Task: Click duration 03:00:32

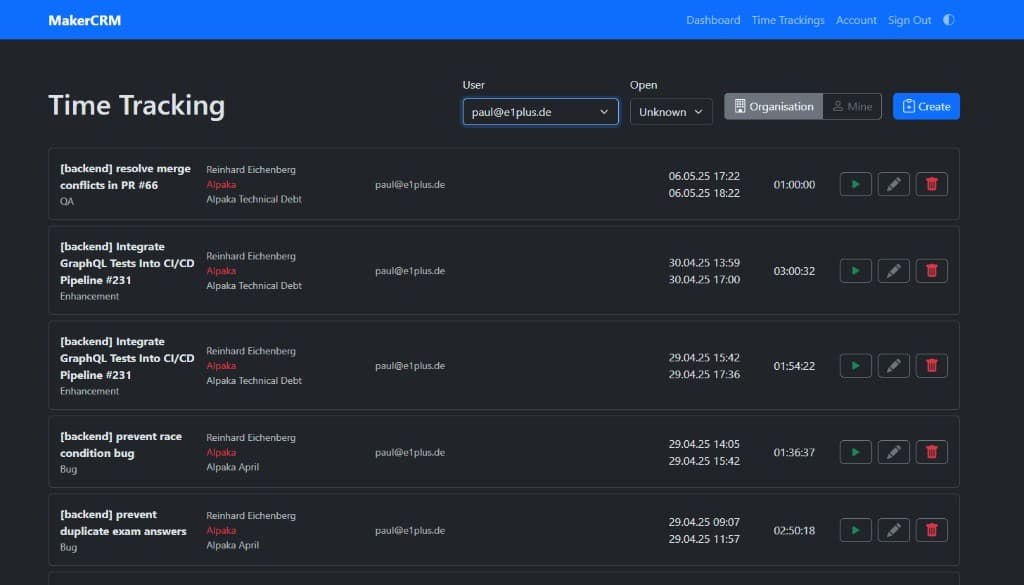Action: (x=794, y=271)
